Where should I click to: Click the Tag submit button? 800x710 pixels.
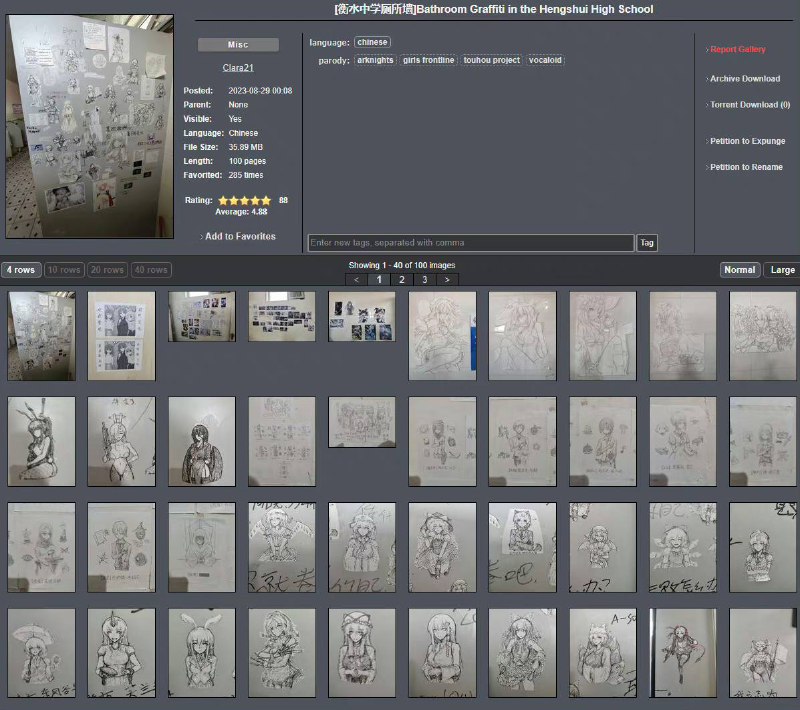click(x=646, y=243)
